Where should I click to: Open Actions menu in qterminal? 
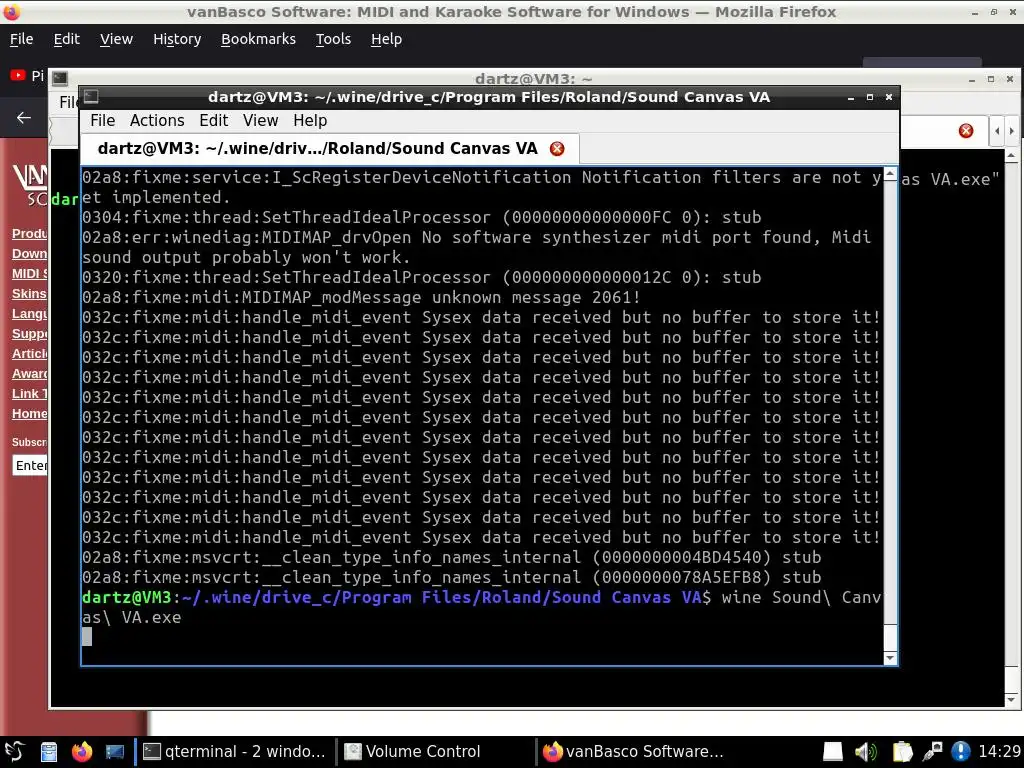click(x=157, y=121)
